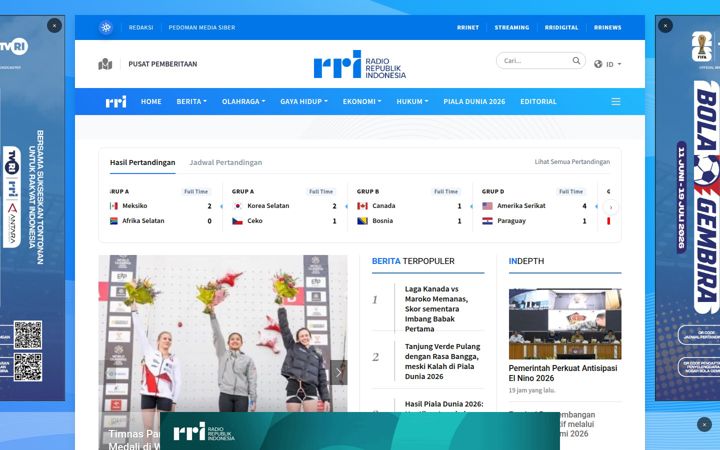Click the Bosnia flag icon

(362, 221)
